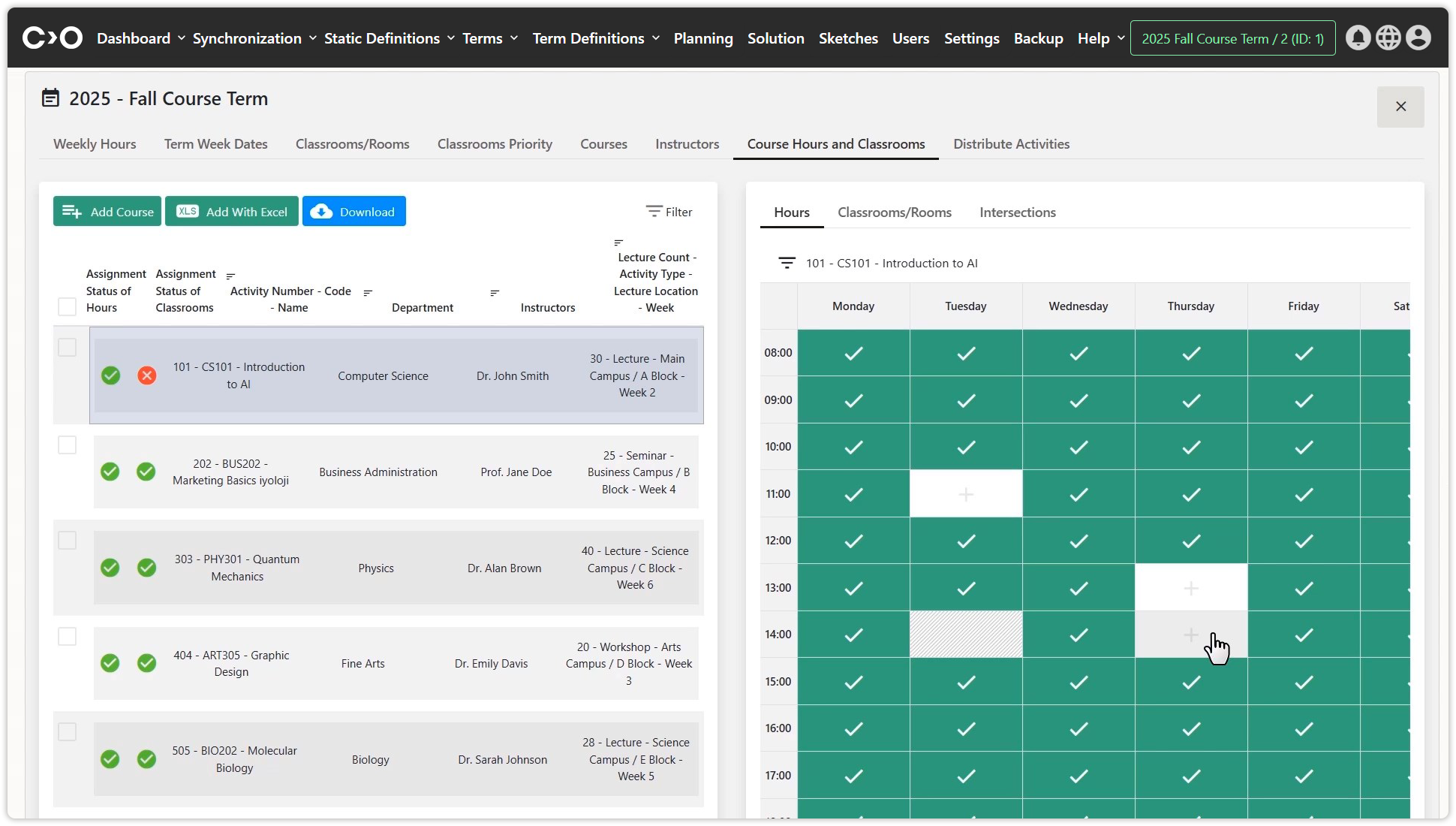The image size is (1456, 826).
Task: Click the Add With Excel button
Action: (x=232, y=212)
